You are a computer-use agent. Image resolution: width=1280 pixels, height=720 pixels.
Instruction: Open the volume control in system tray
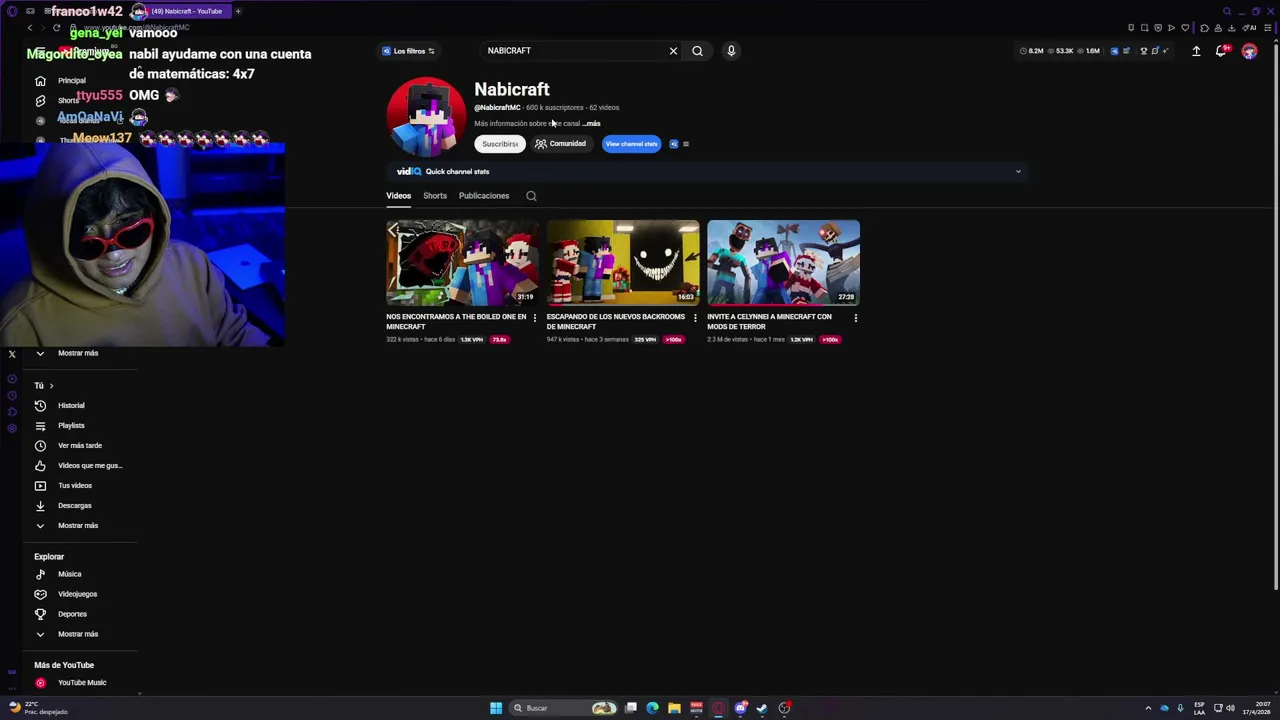1230,708
